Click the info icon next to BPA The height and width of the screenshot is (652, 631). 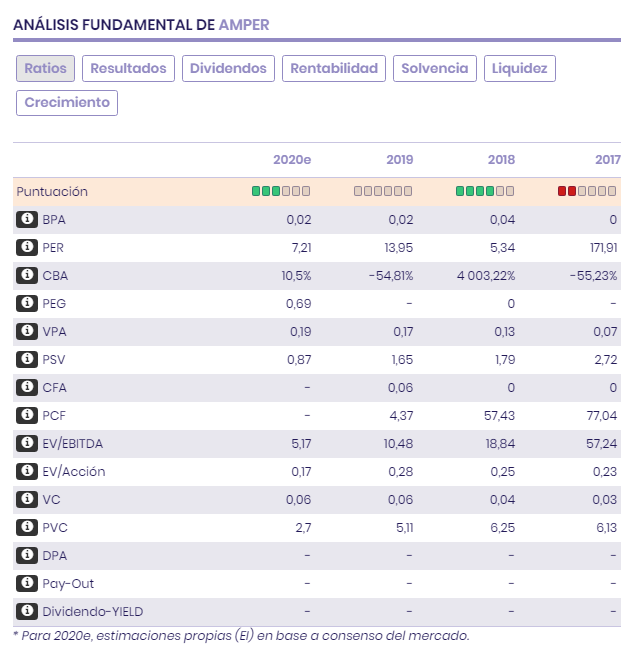tap(27, 219)
